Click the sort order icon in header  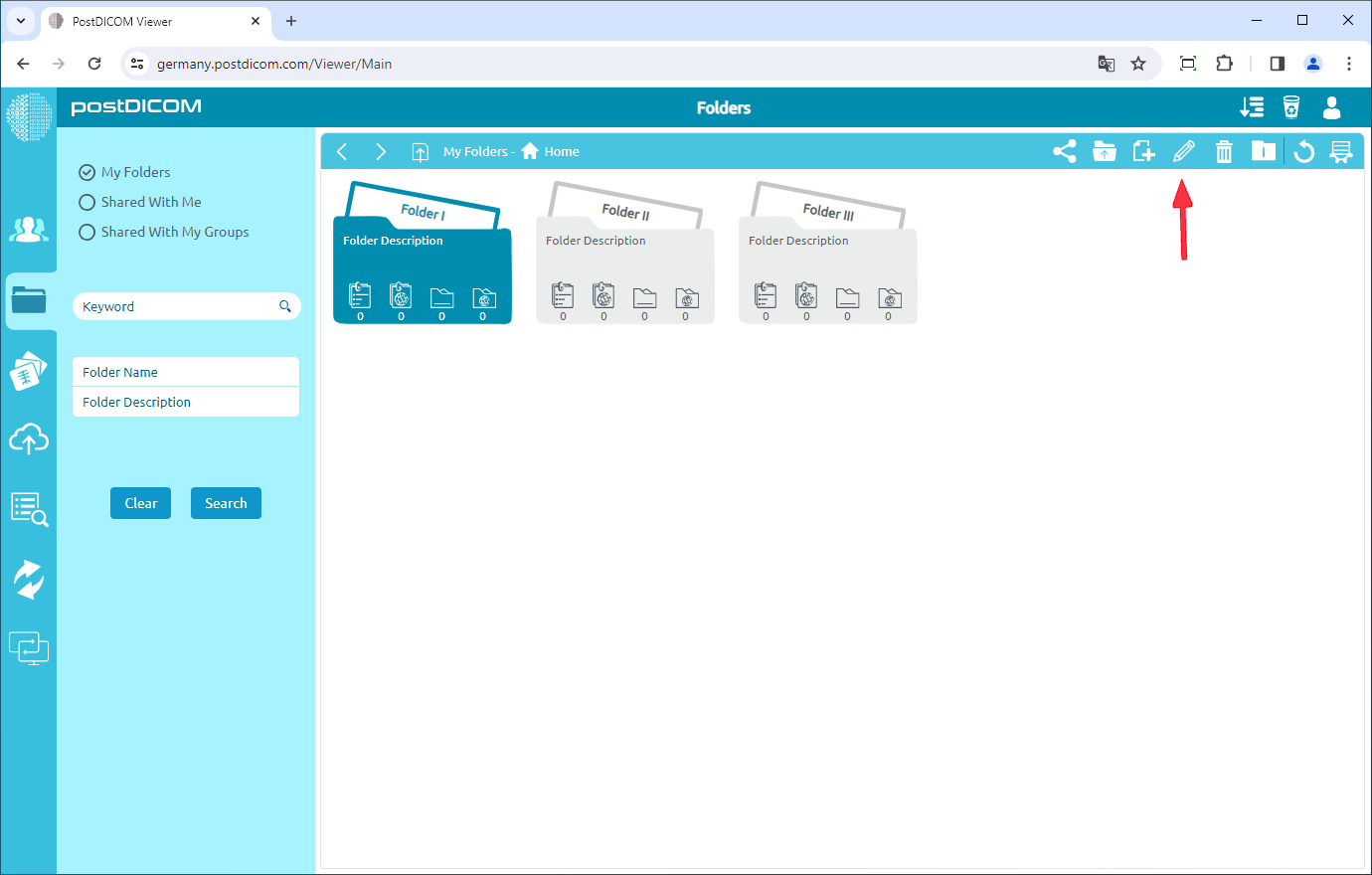pyautogui.click(x=1252, y=107)
